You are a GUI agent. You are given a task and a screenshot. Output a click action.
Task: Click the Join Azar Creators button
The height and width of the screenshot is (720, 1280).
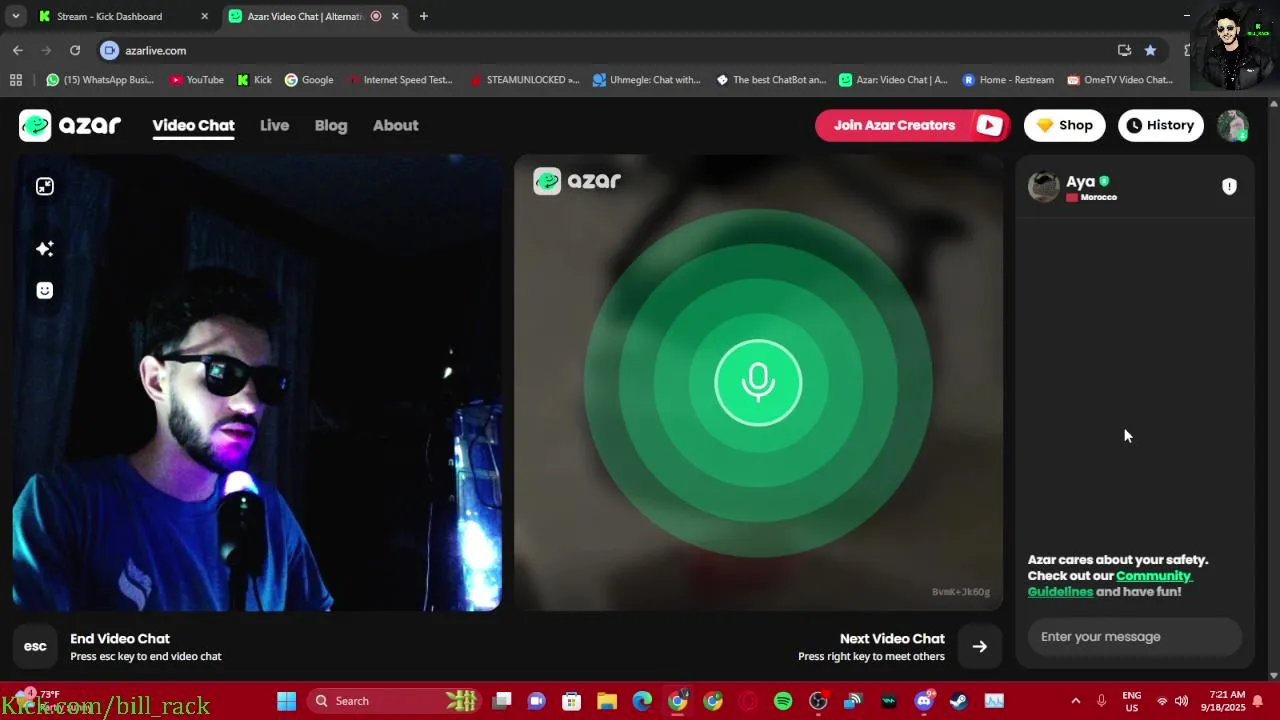[912, 125]
